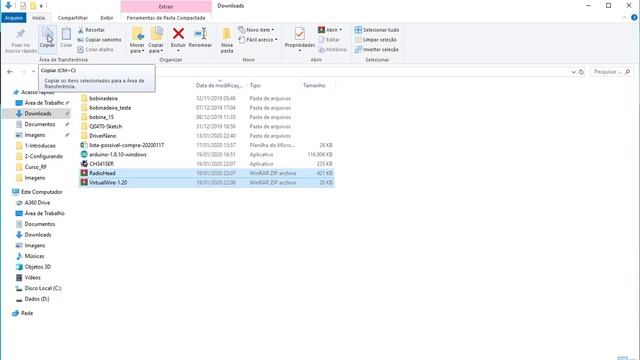Viewport: 640px width, 360px height.
Task: Collapse the ribbon with the chevron
Action: [624, 18]
